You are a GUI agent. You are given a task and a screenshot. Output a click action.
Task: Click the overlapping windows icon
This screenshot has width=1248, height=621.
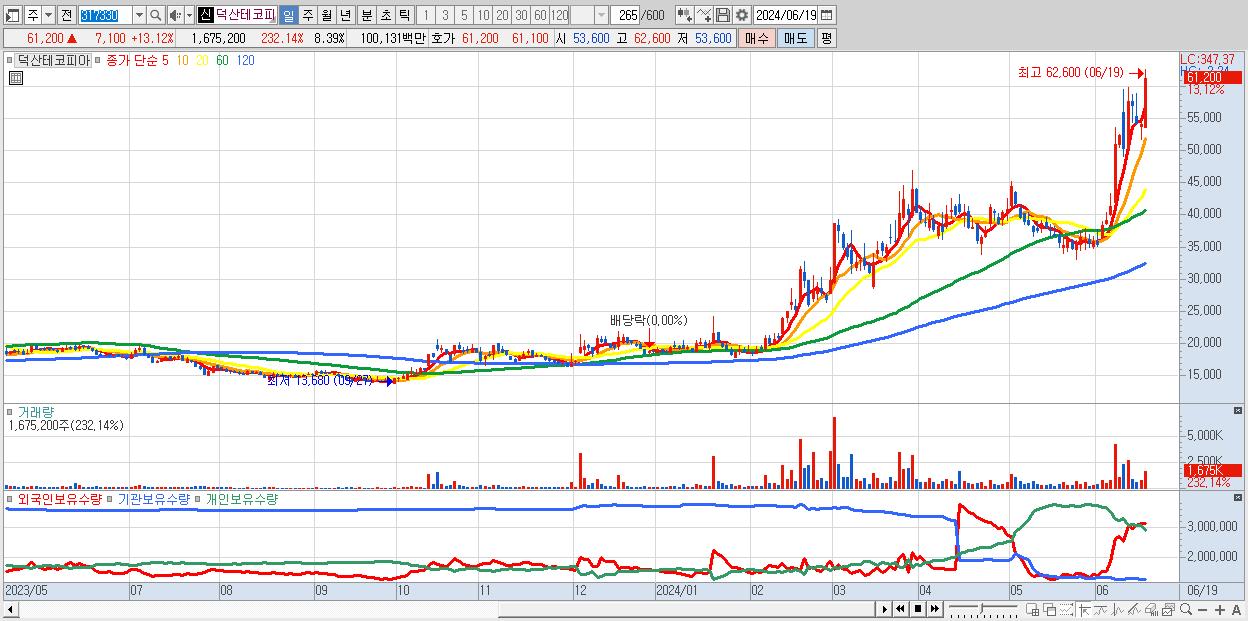[1049, 610]
